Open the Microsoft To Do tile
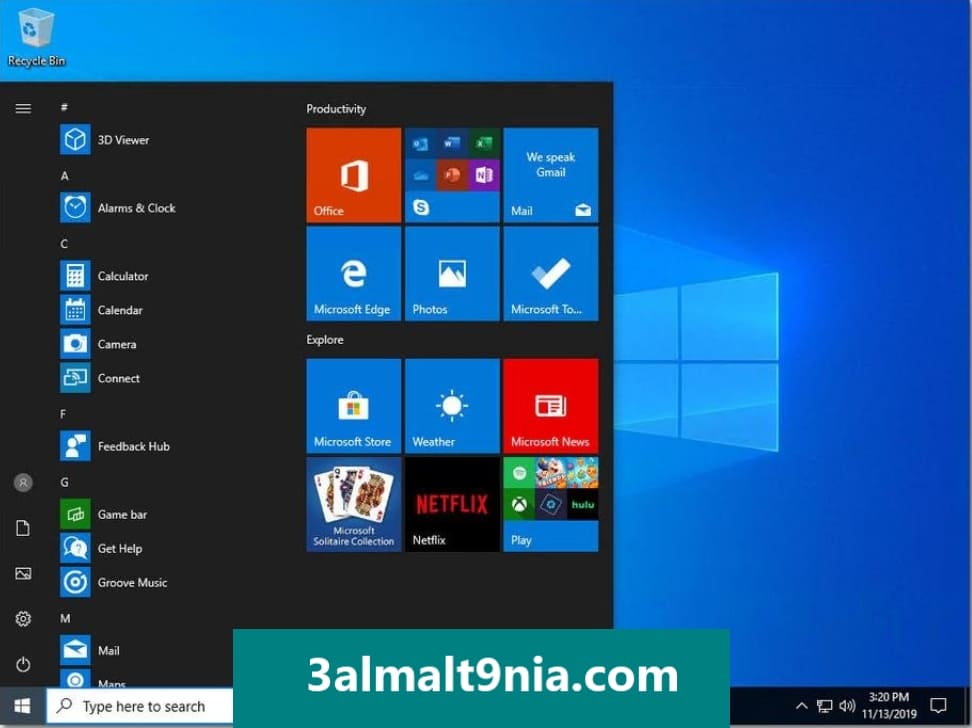Screen dimensions: 972x728 tap(551, 273)
